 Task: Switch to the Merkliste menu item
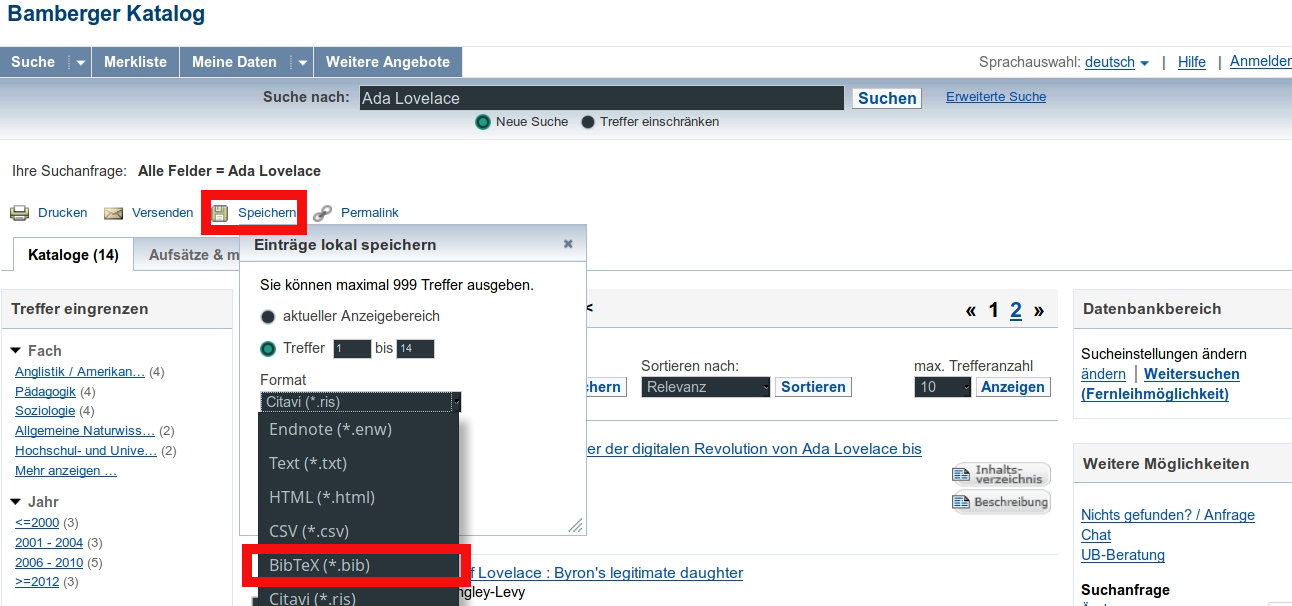pyautogui.click(x=135, y=62)
